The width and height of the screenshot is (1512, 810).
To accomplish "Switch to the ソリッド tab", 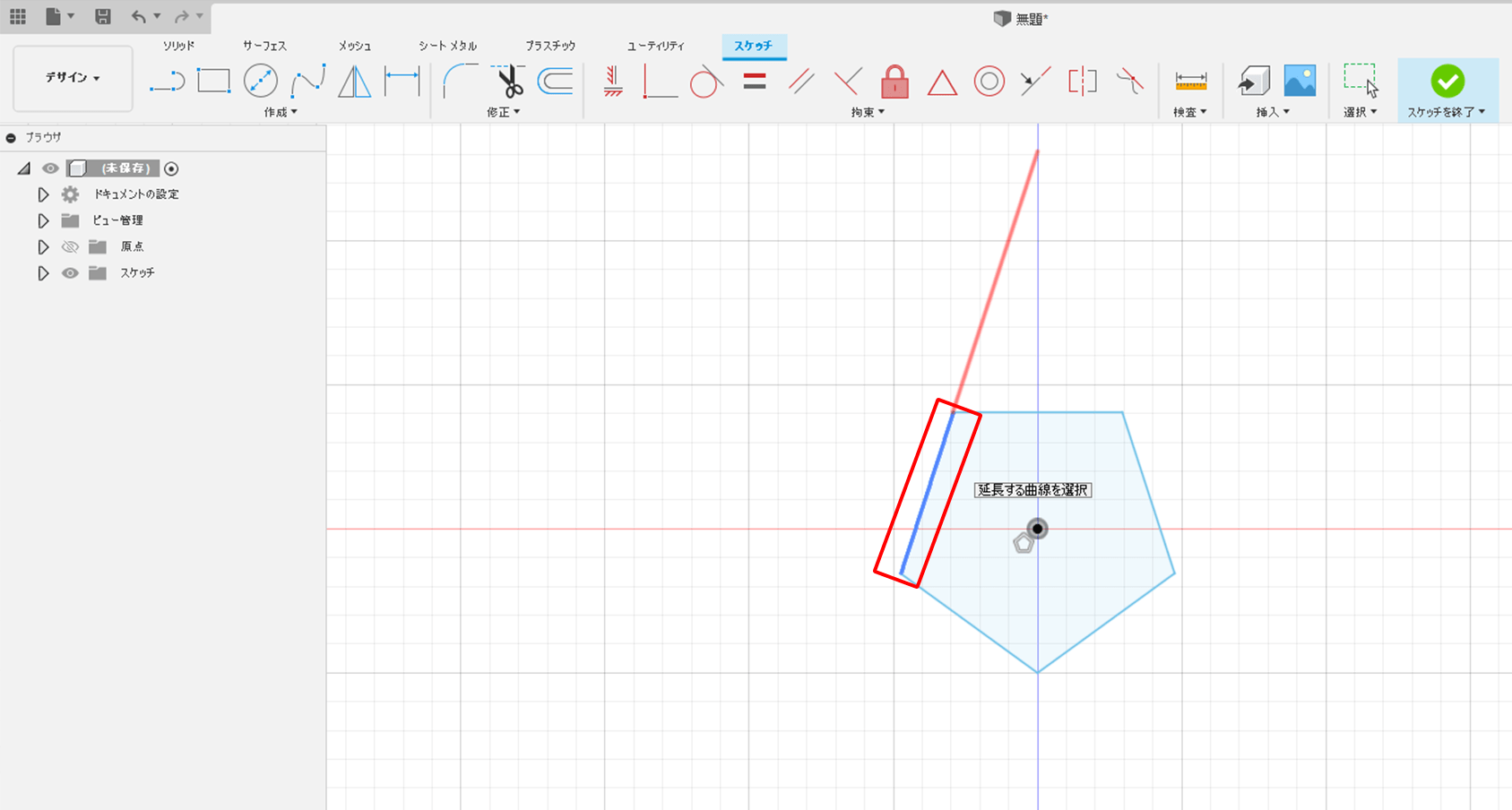I will click(178, 46).
